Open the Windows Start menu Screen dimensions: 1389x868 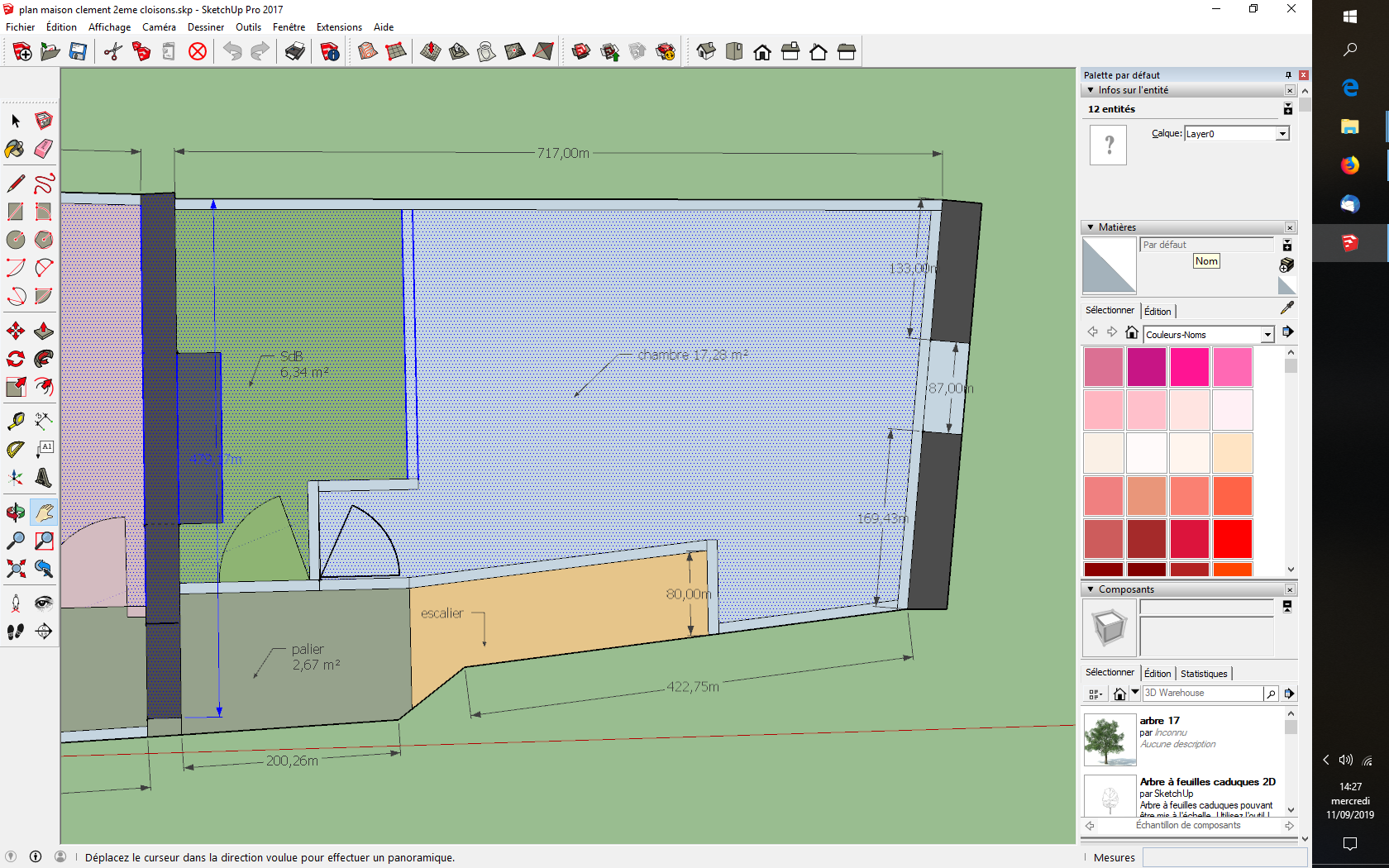coord(1350,16)
